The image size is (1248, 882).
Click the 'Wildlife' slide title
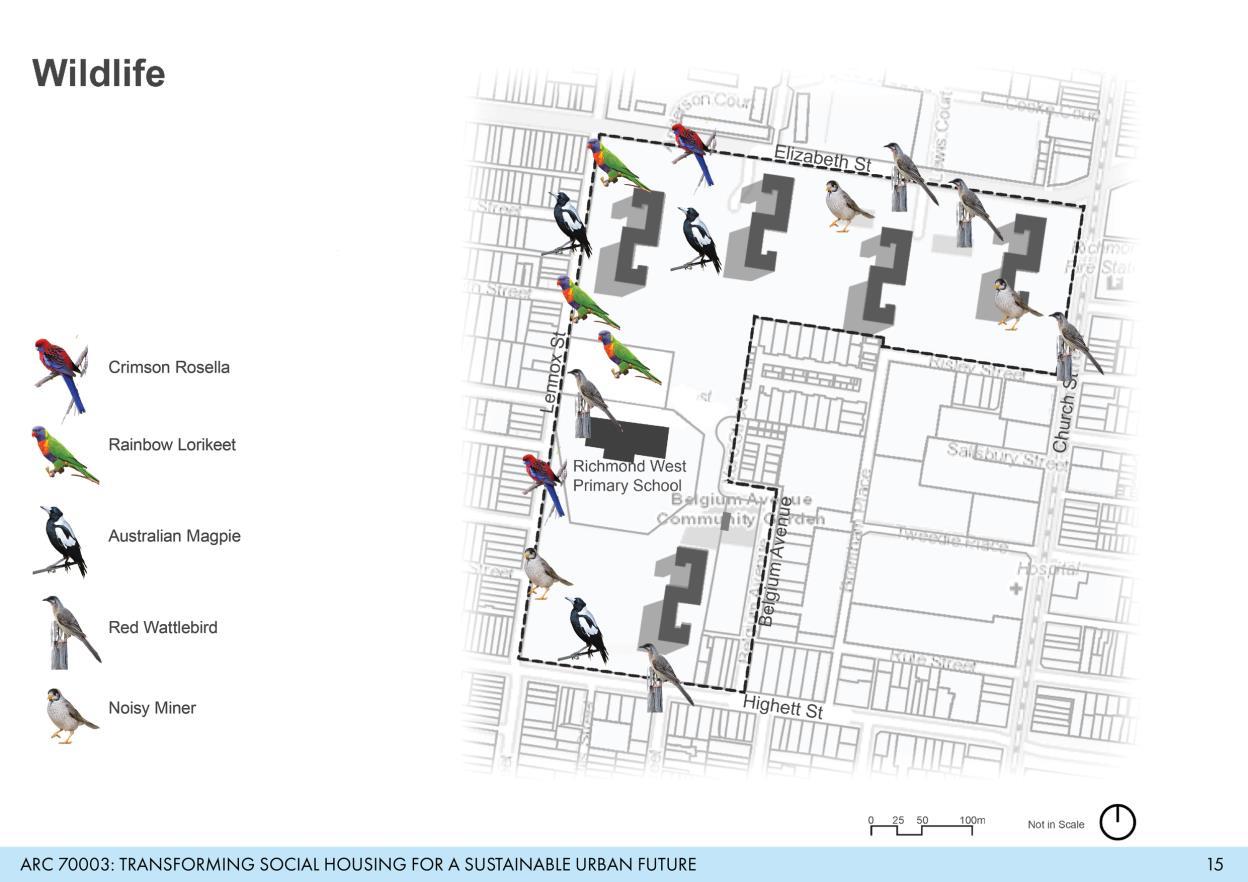[98, 74]
